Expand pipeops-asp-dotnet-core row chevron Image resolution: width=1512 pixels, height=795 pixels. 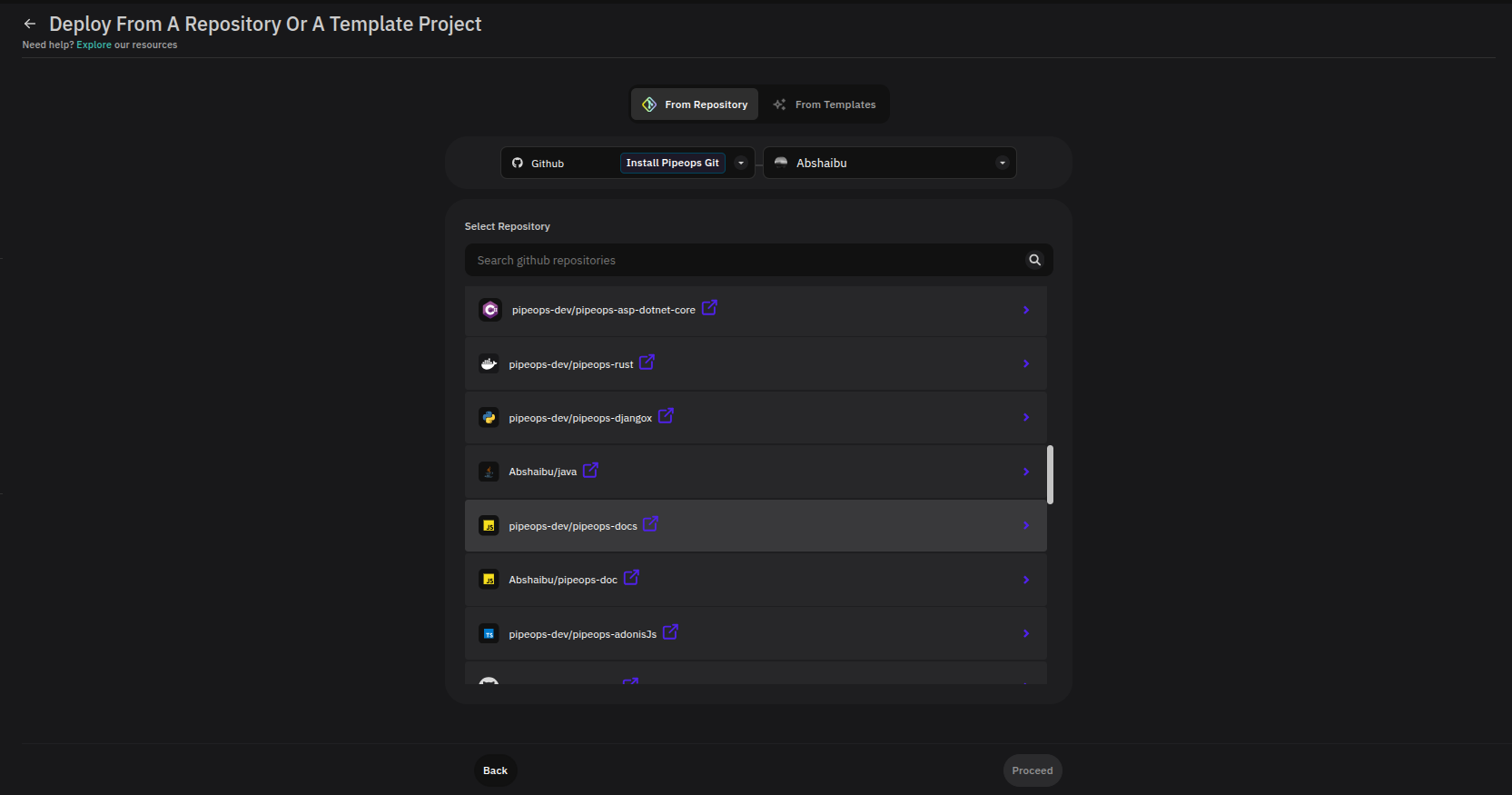(x=1026, y=310)
